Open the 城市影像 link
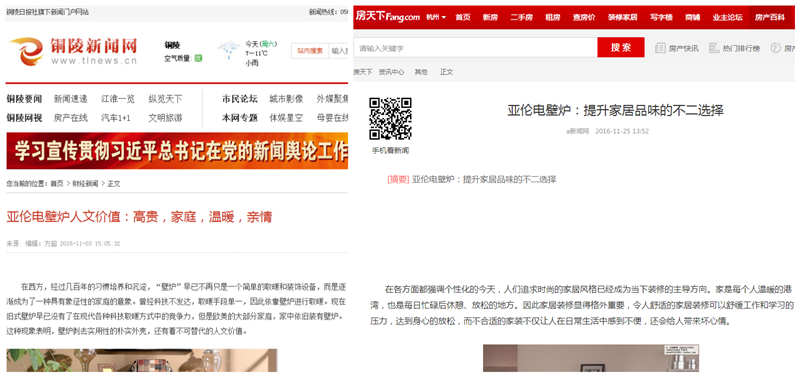Viewport: 800px width, 377px height. (x=286, y=99)
